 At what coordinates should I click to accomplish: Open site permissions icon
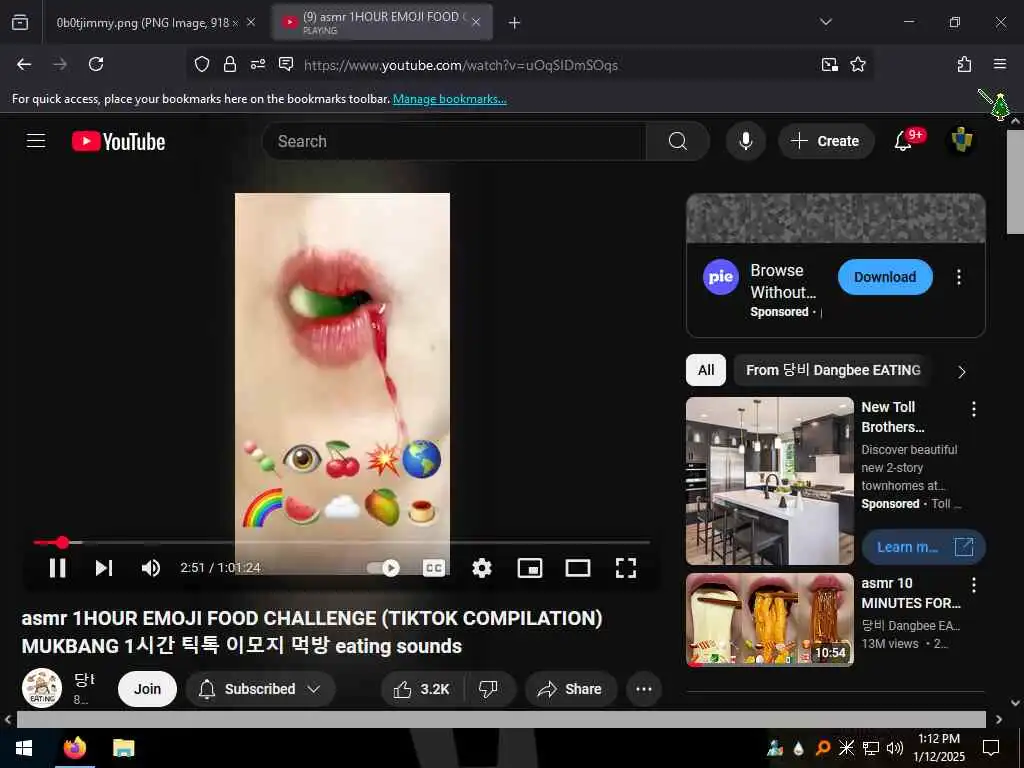point(258,64)
